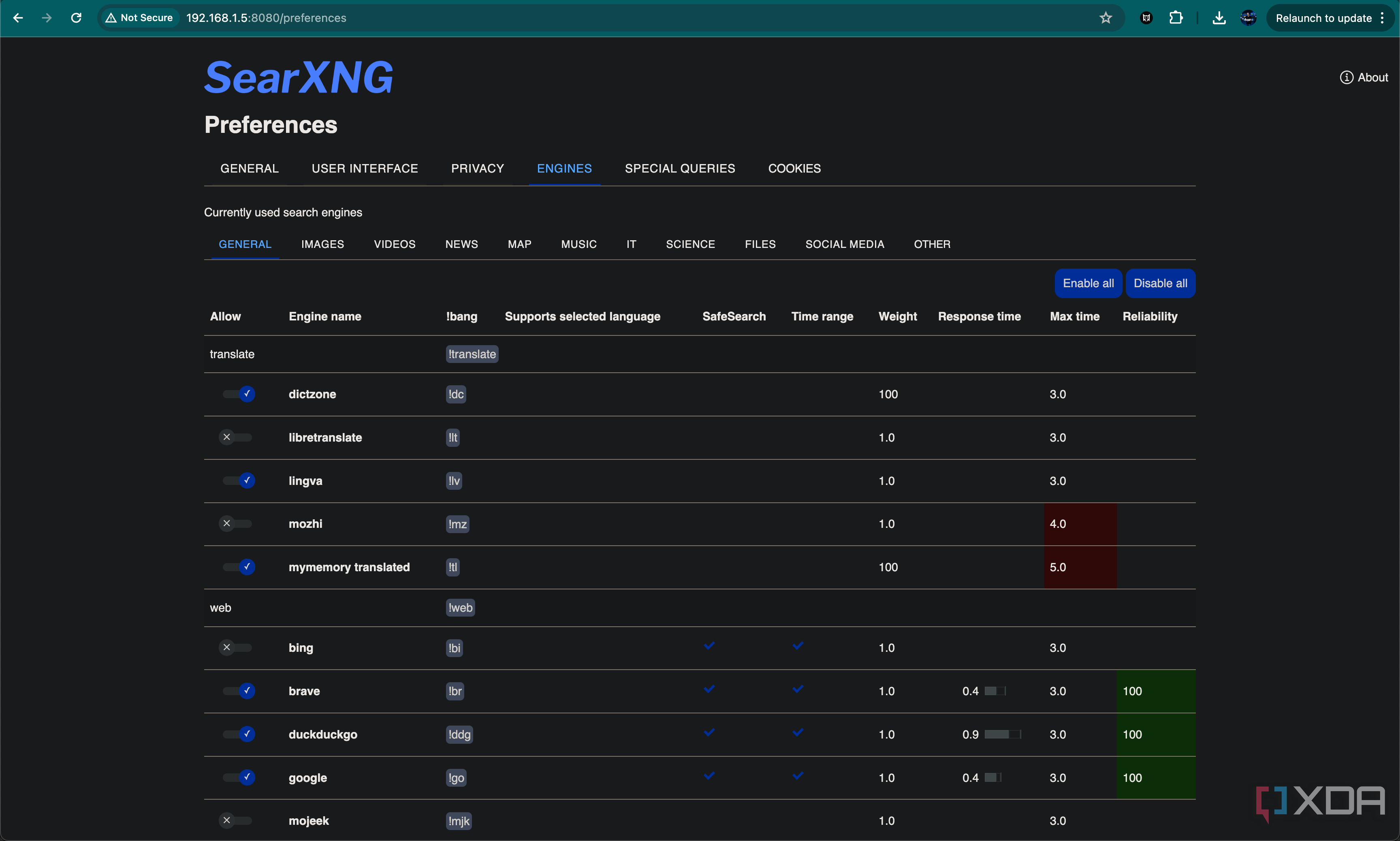Switch to the SCIENCE engine category
This screenshot has width=1400, height=841.
coord(691,244)
